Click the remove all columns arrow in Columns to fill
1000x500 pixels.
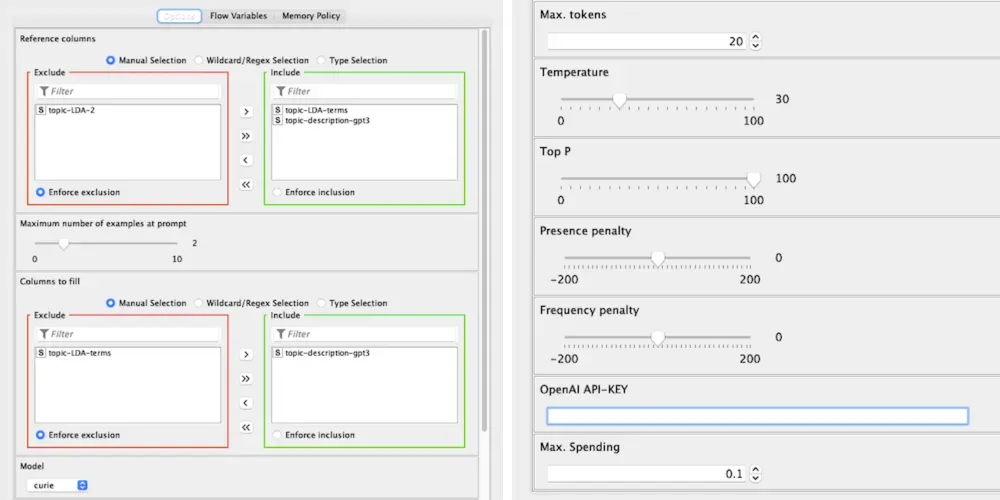246,427
